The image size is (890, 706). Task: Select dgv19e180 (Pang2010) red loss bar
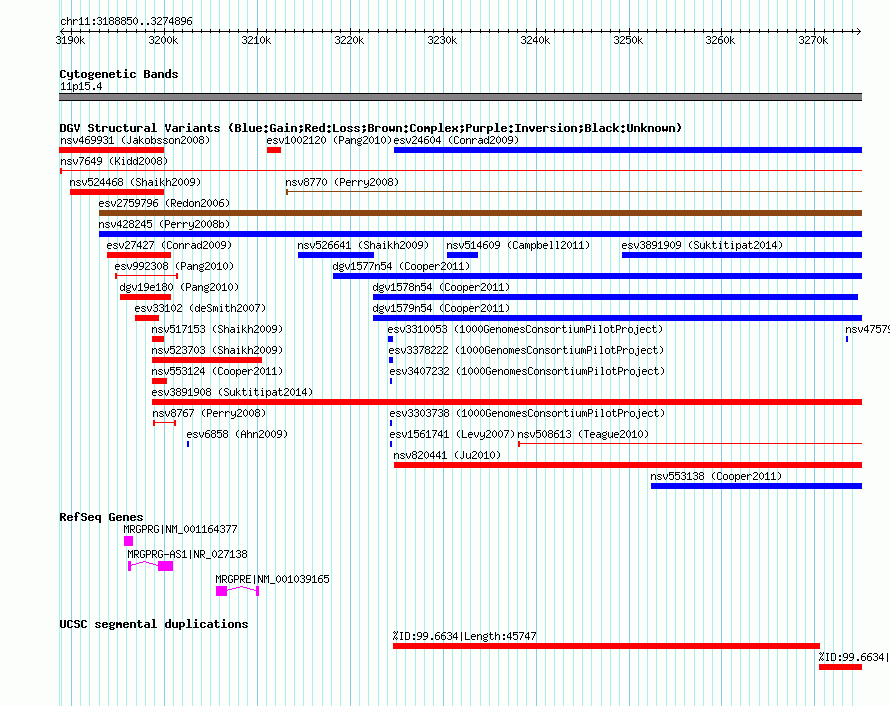coord(145,297)
